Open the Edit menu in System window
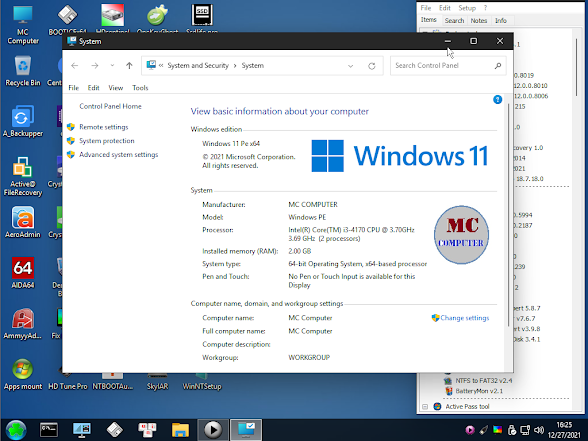The image size is (588, 441). point(93,88)
